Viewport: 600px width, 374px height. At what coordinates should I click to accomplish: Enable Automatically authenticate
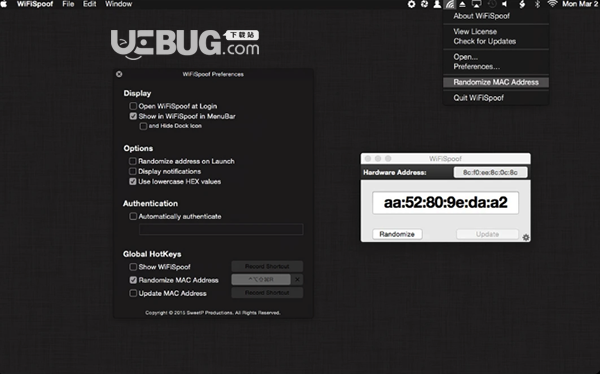133,216
